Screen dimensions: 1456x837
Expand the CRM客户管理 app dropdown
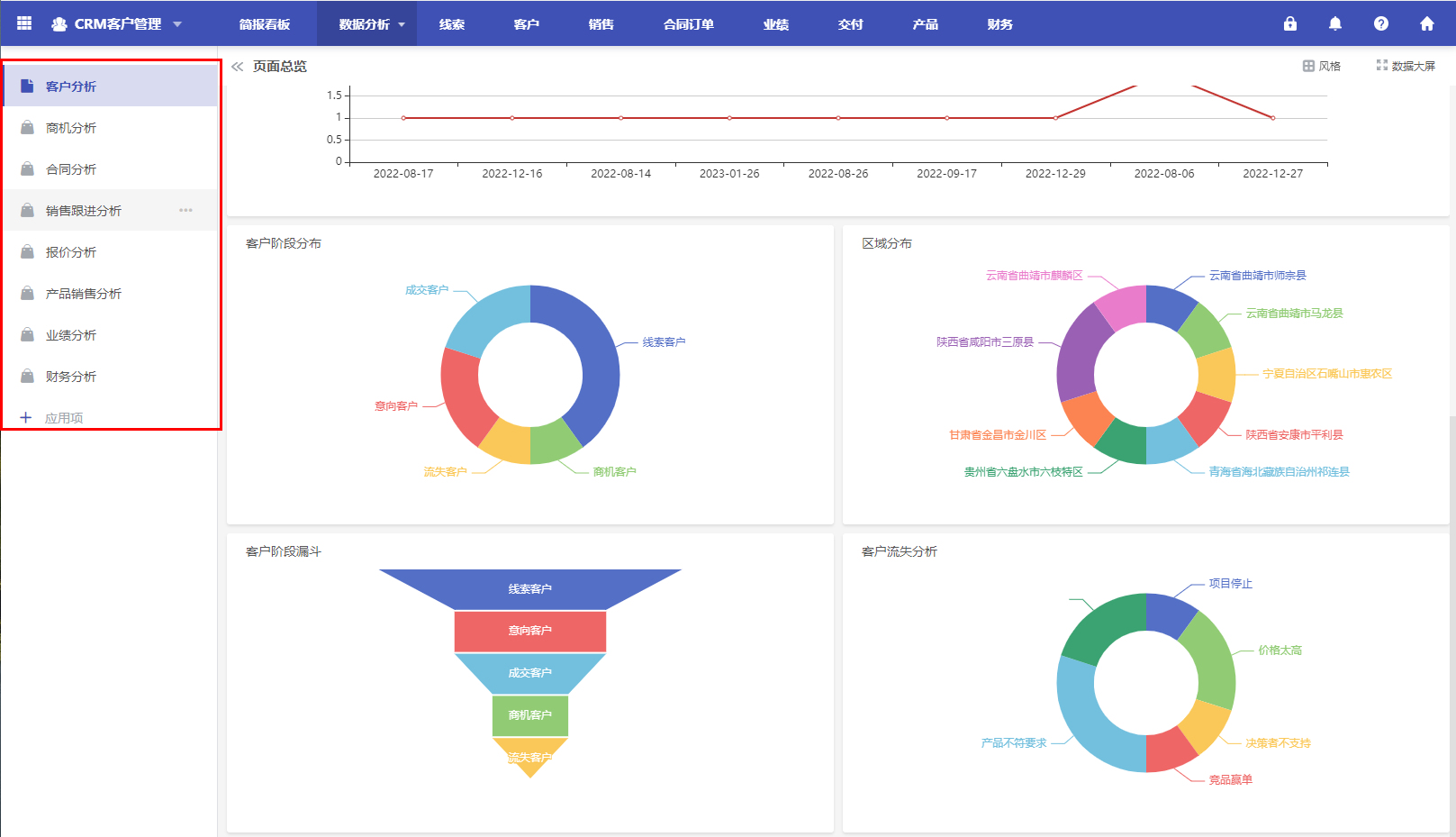(x=177, y=24)
